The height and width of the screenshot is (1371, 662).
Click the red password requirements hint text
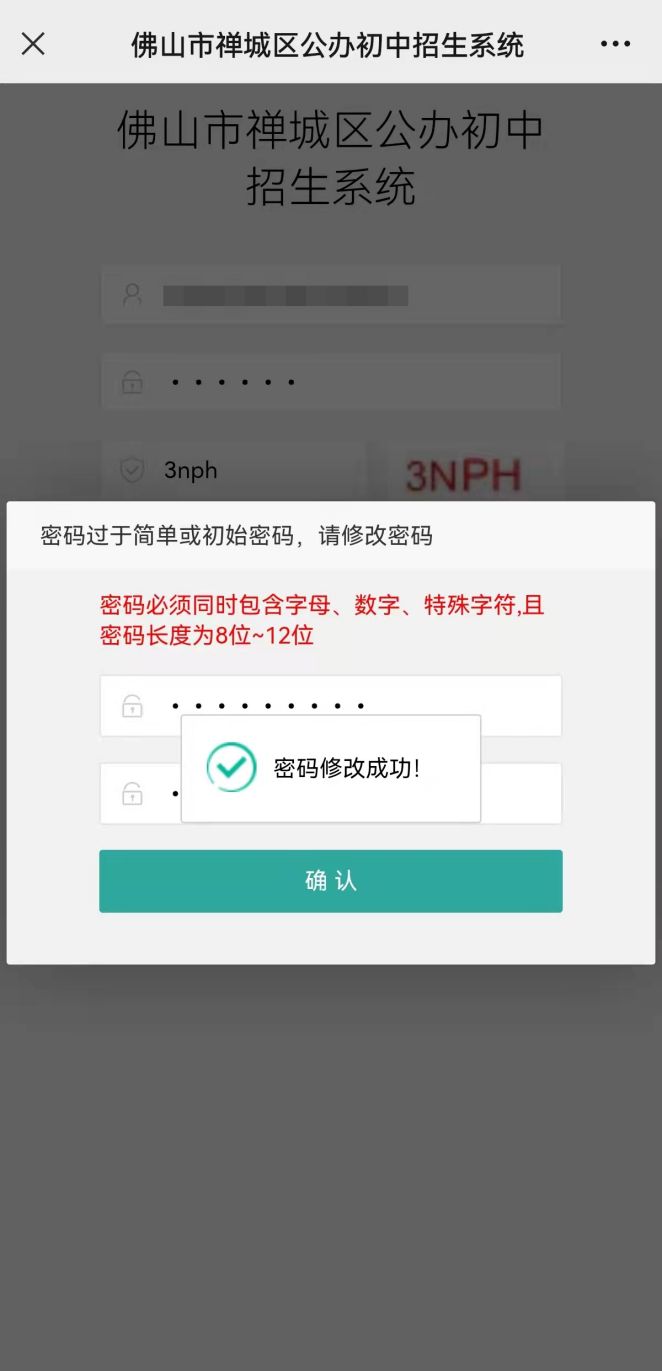322,620
